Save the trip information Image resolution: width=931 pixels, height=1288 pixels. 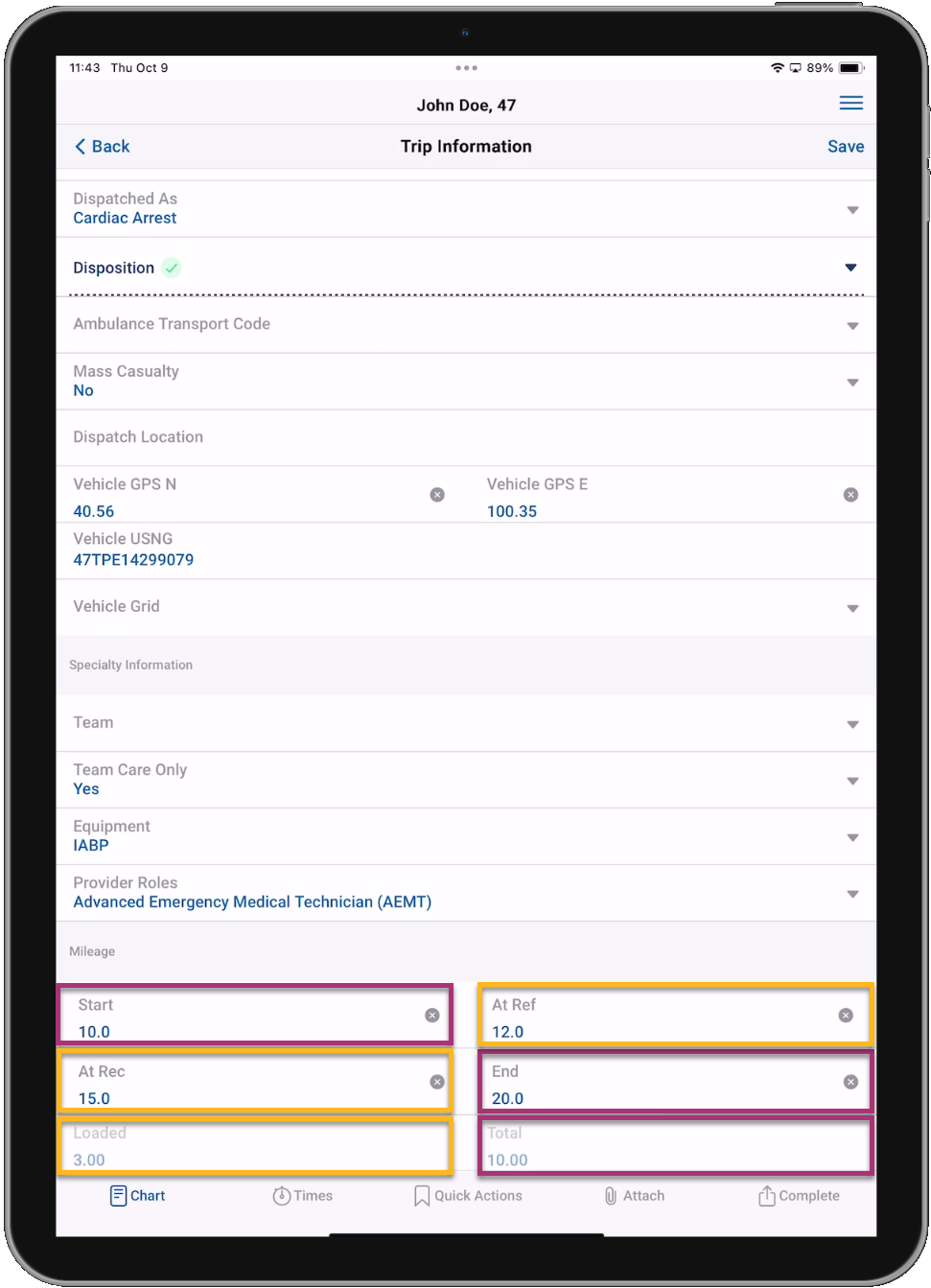point(845,147)
